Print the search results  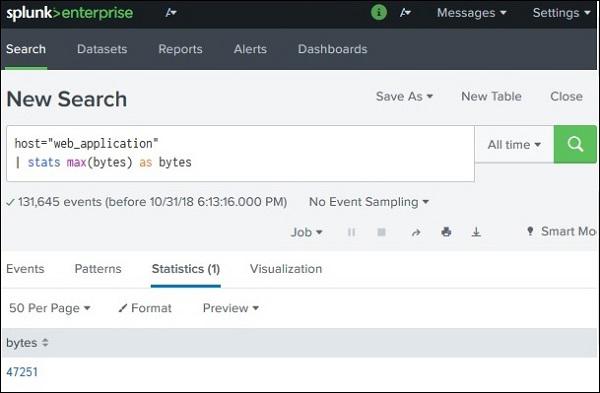pos(446,232)
